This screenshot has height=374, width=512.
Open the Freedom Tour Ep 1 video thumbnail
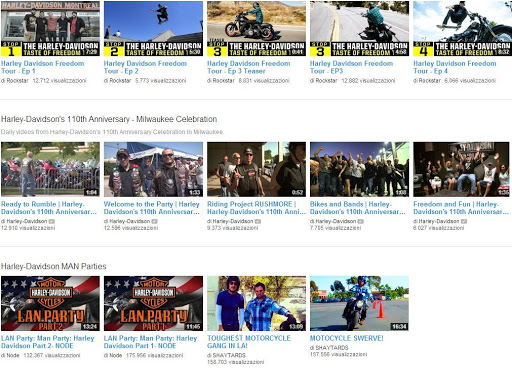[x=50, y=28]
